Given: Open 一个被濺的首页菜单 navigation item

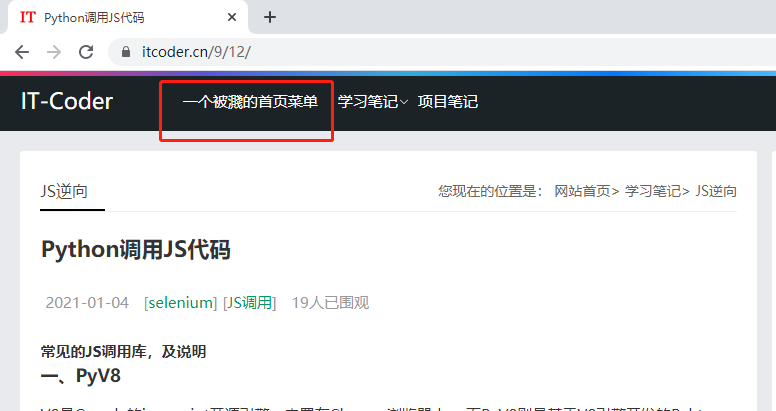Looking at the screenshot, I should (250, 102).
